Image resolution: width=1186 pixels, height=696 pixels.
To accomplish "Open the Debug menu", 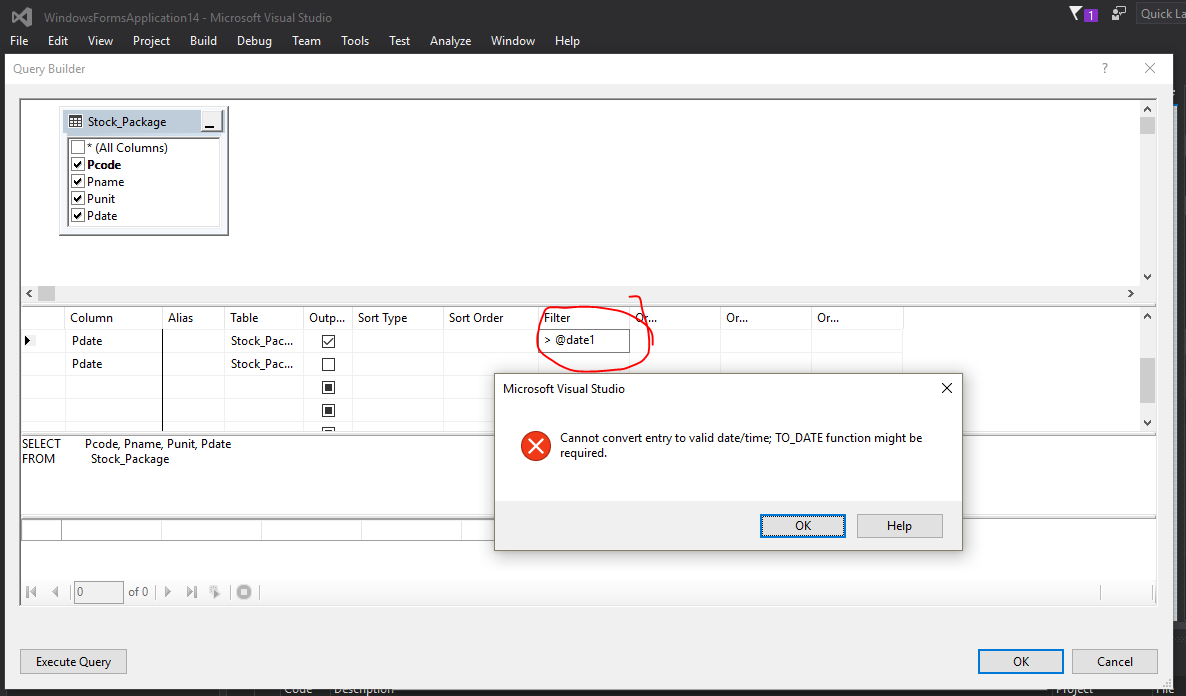I will tap(254, 41).
